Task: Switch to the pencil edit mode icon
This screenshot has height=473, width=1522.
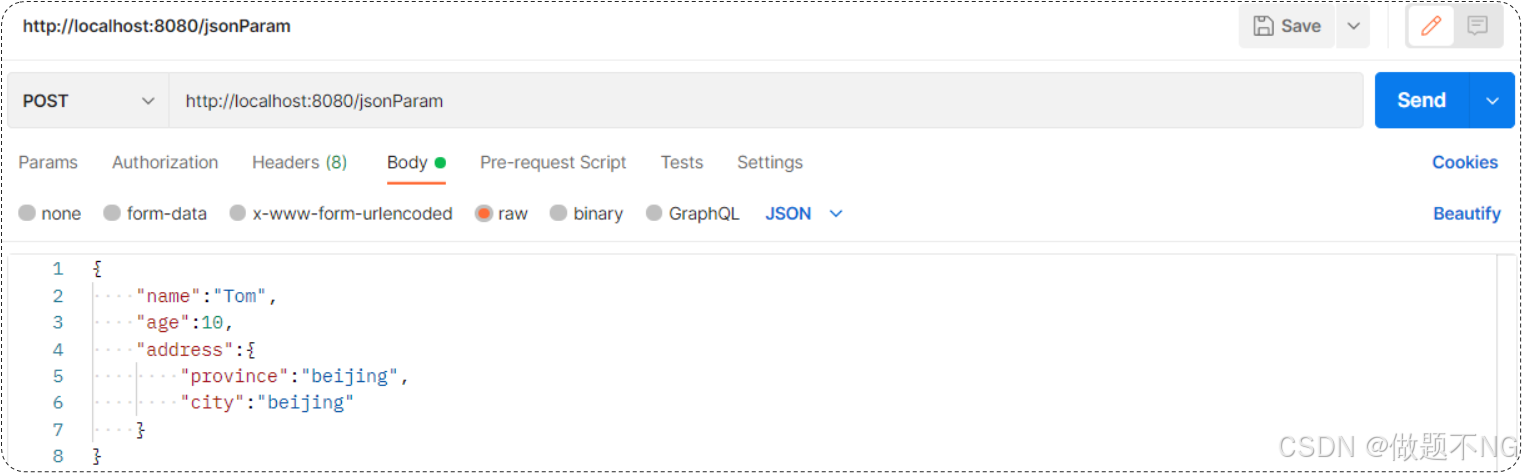Action: point(1431,26)
